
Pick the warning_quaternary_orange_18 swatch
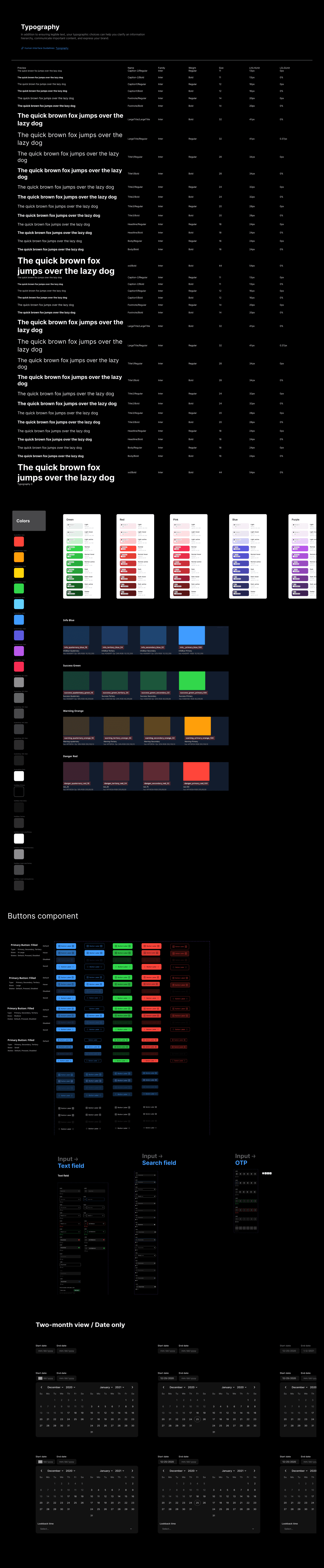(76, 726)
